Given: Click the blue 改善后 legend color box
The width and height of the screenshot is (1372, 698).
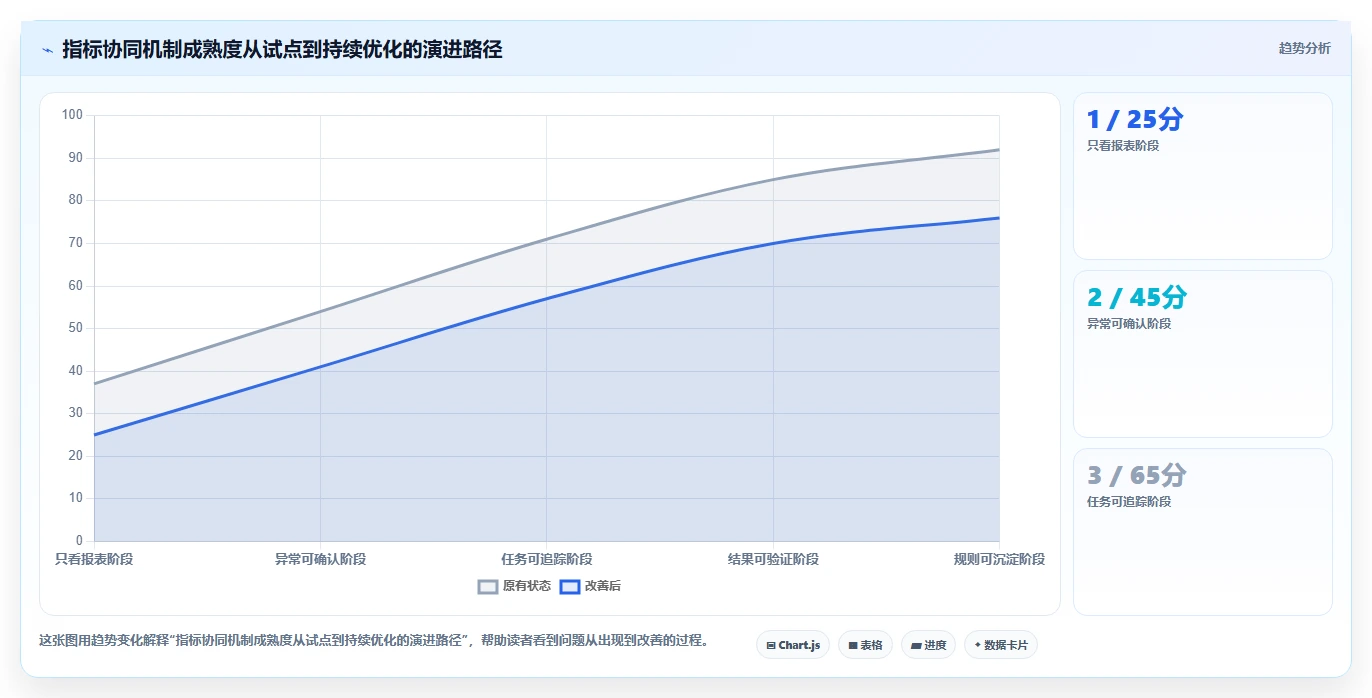Looking at the screenshot, I should [570, 587].
